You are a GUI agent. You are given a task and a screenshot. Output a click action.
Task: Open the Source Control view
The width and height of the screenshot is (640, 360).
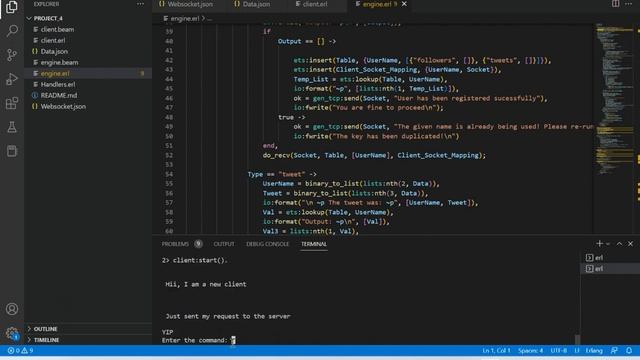[x=12, y=55]
